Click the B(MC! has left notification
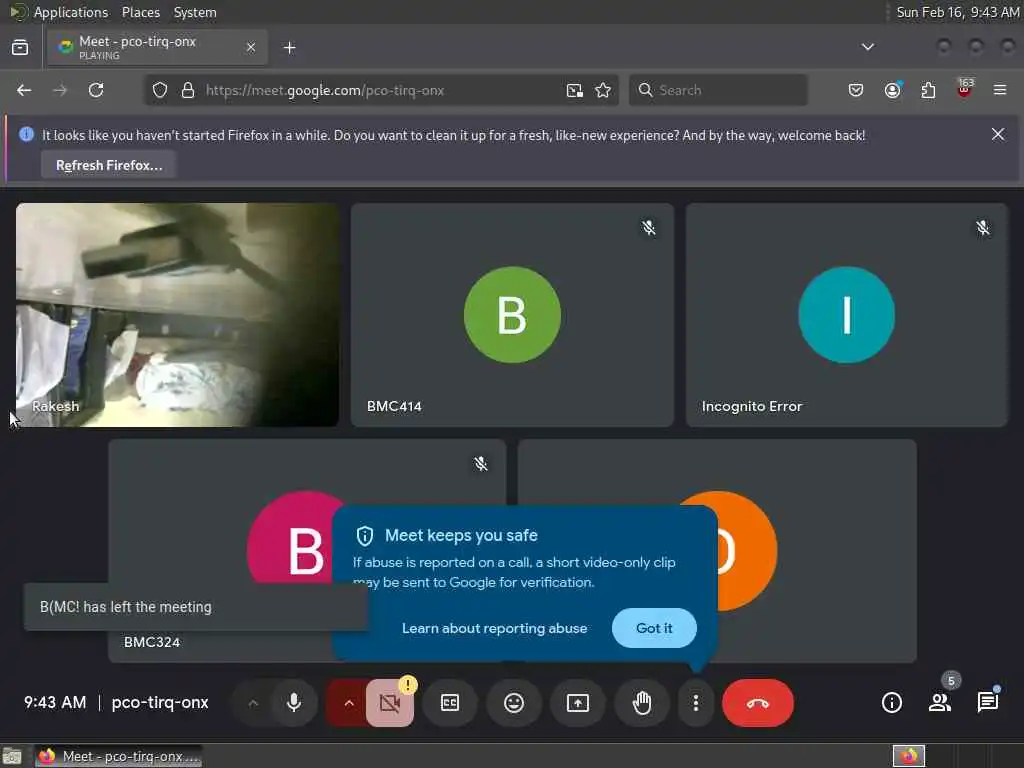This screenshot has width=1024, height=768. pos(196,607)
